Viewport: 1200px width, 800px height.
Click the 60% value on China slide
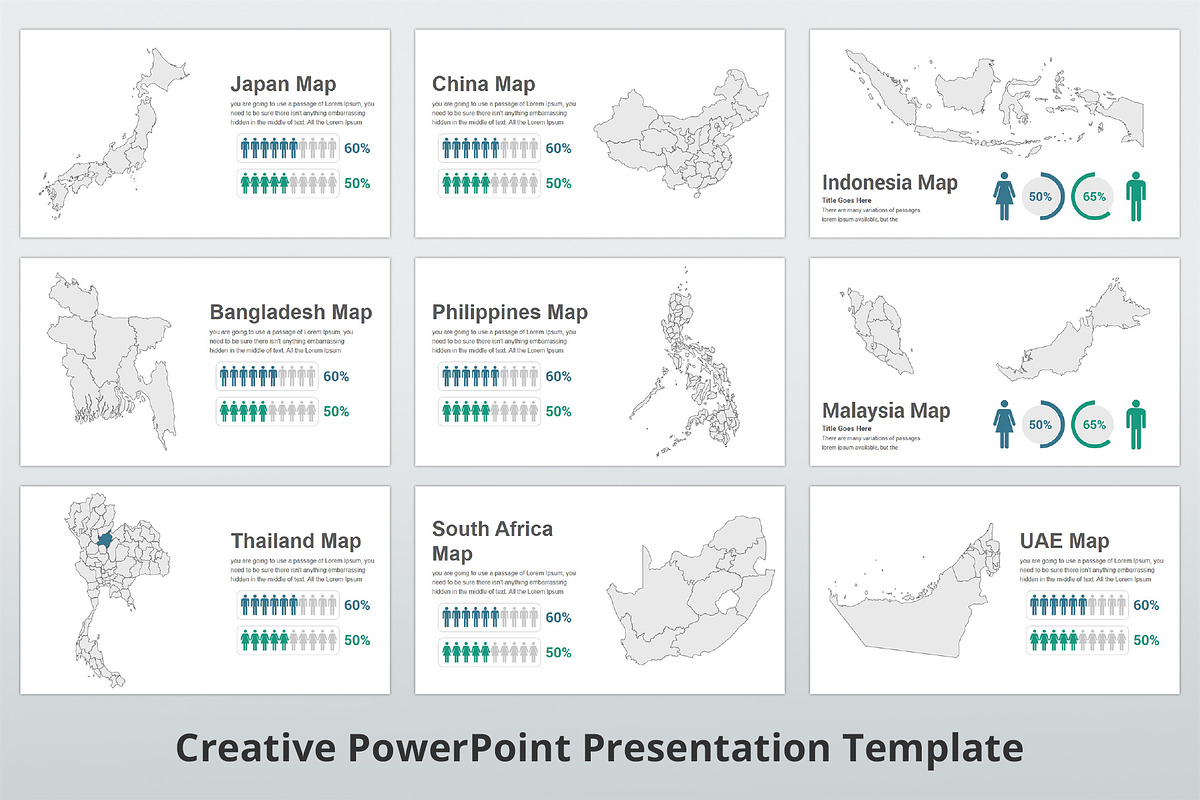[x=559, y=149]
